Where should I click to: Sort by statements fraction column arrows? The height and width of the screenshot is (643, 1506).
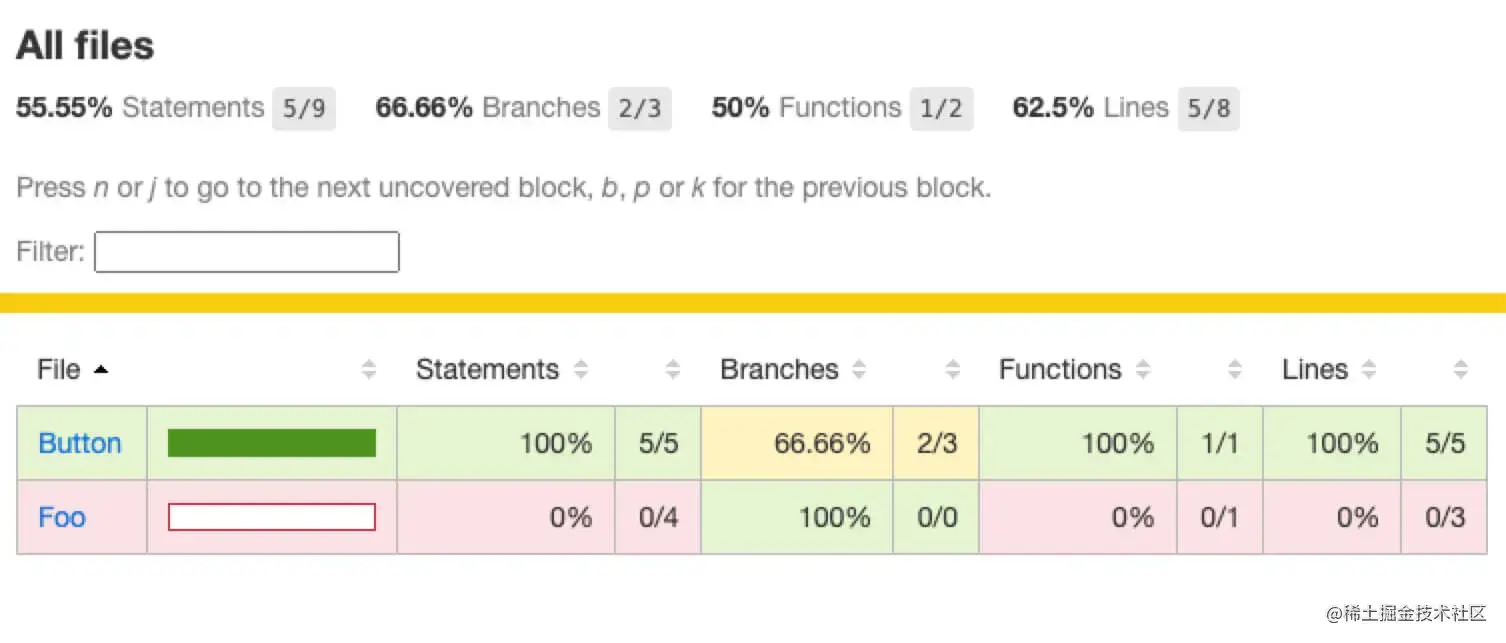point(673,370)
